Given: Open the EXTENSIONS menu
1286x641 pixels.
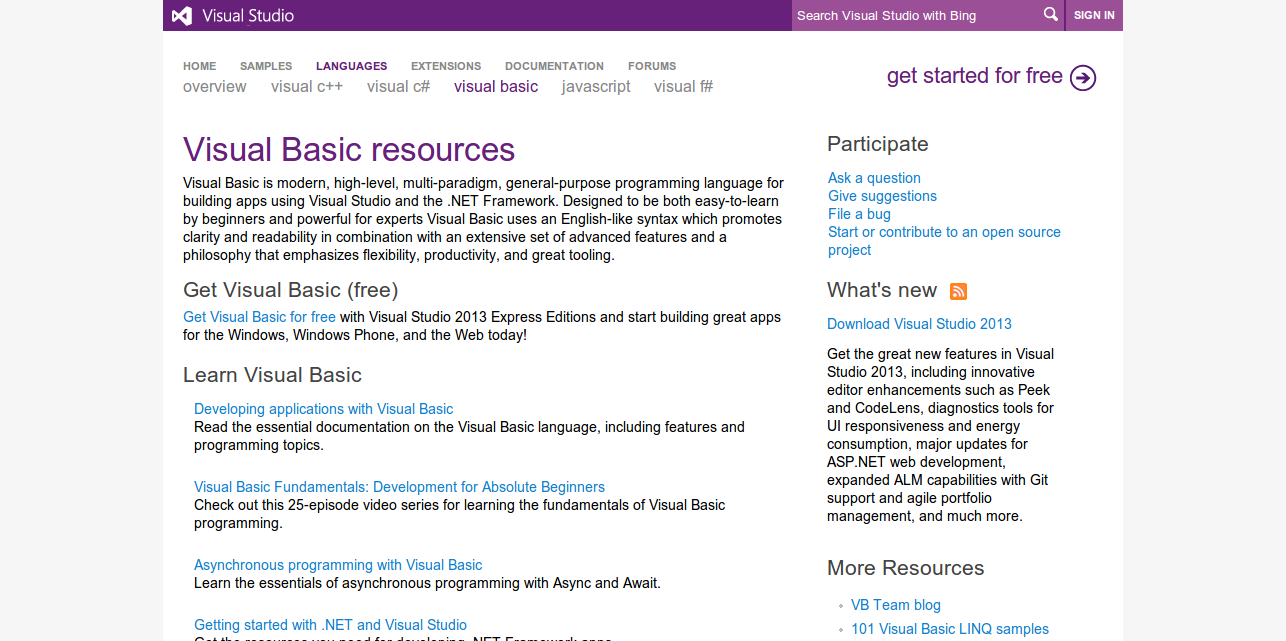Looking at the screenshot, I should (446, 66).
